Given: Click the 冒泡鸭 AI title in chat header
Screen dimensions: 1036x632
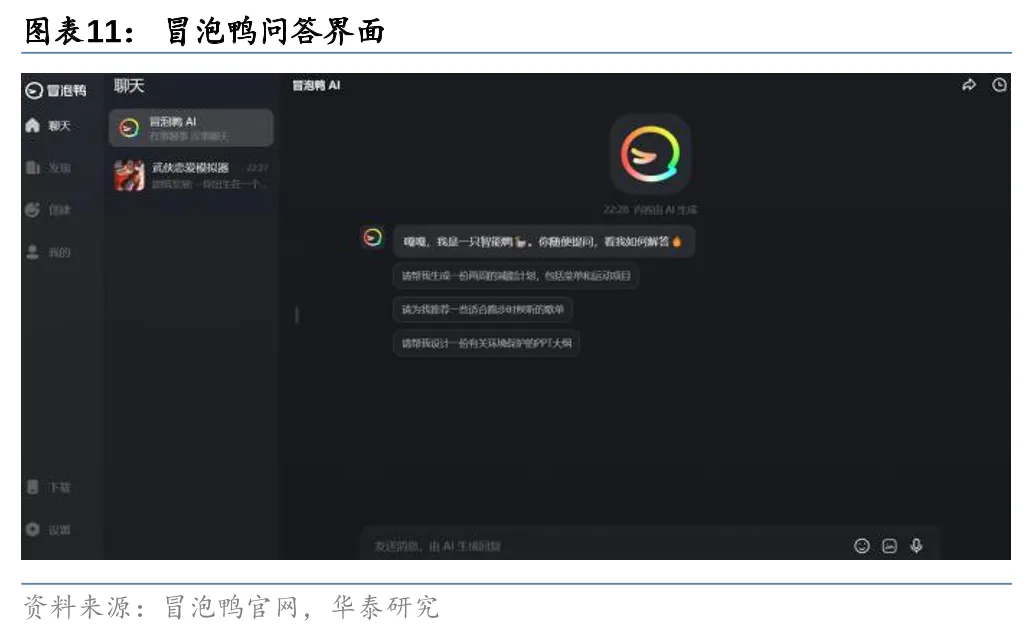Looking at the screenshot, I should 316,85.
